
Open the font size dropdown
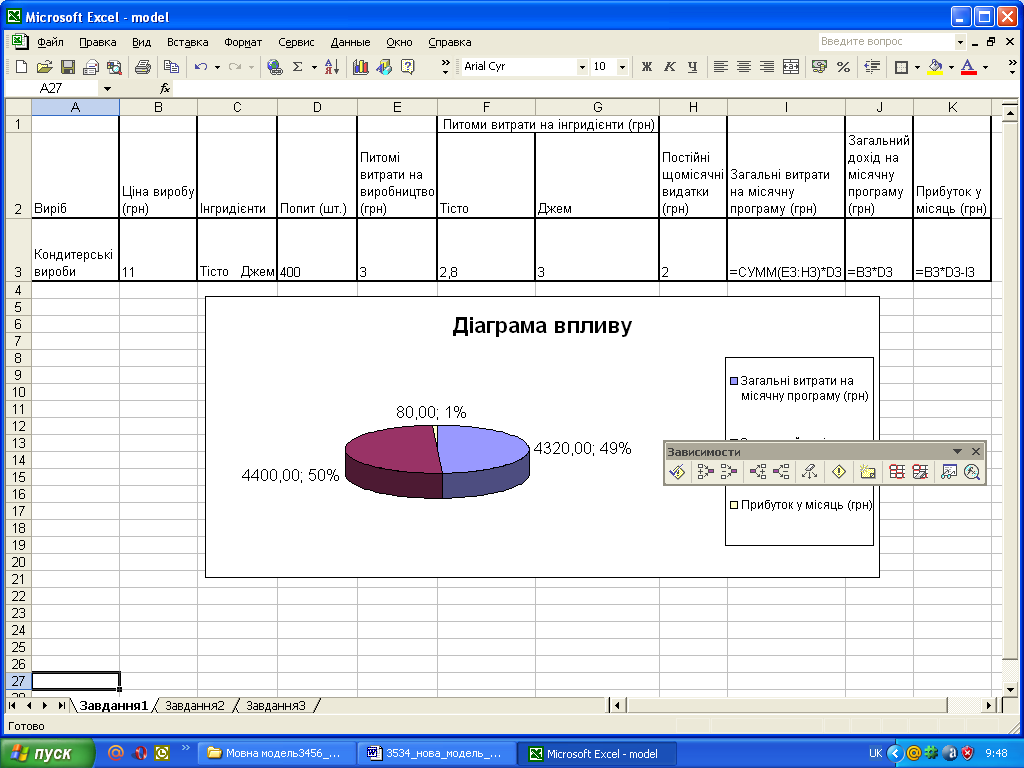[622, 67]
